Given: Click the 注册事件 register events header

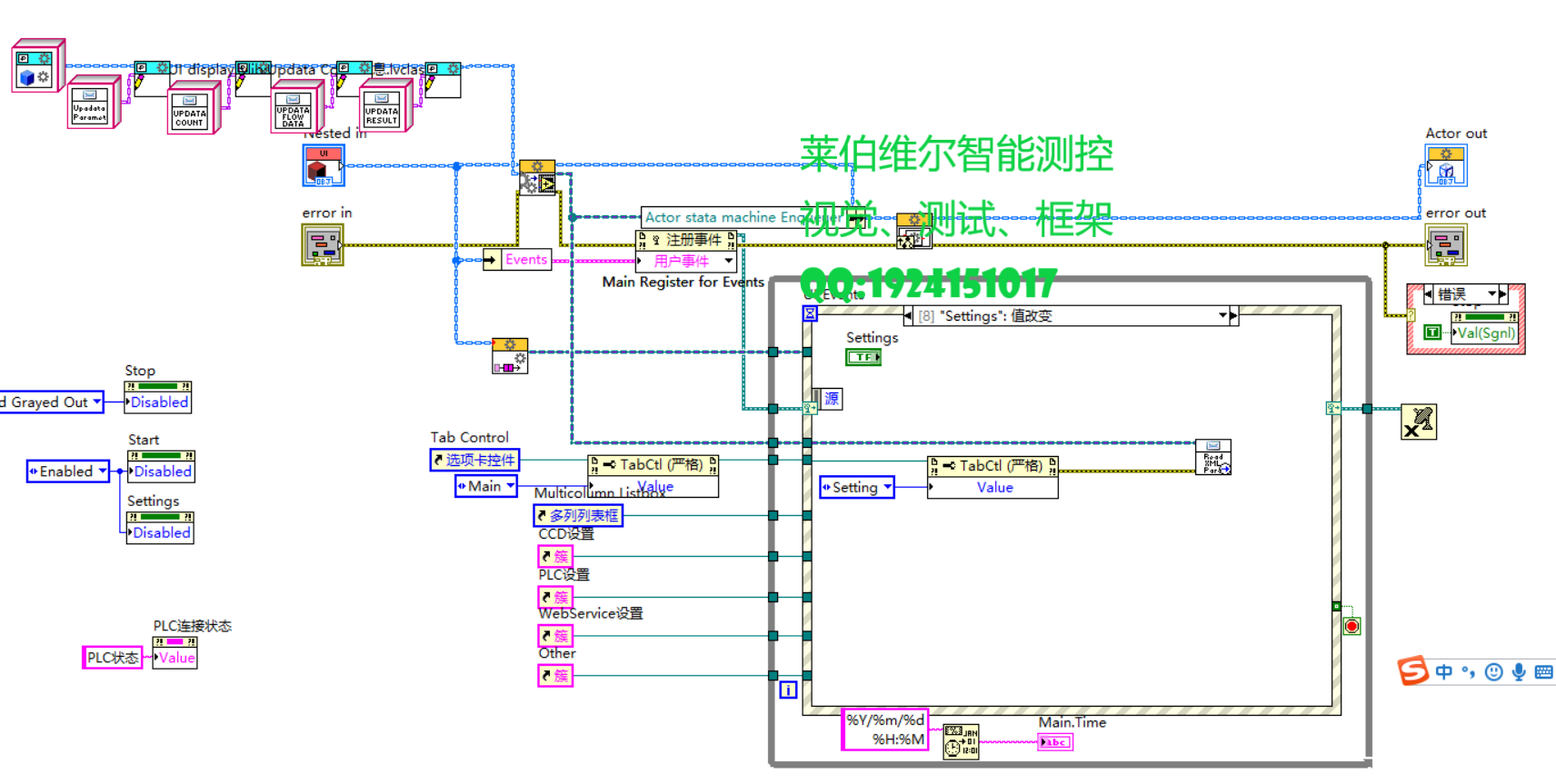Looking at the screenshot, I should click(686, 240).
